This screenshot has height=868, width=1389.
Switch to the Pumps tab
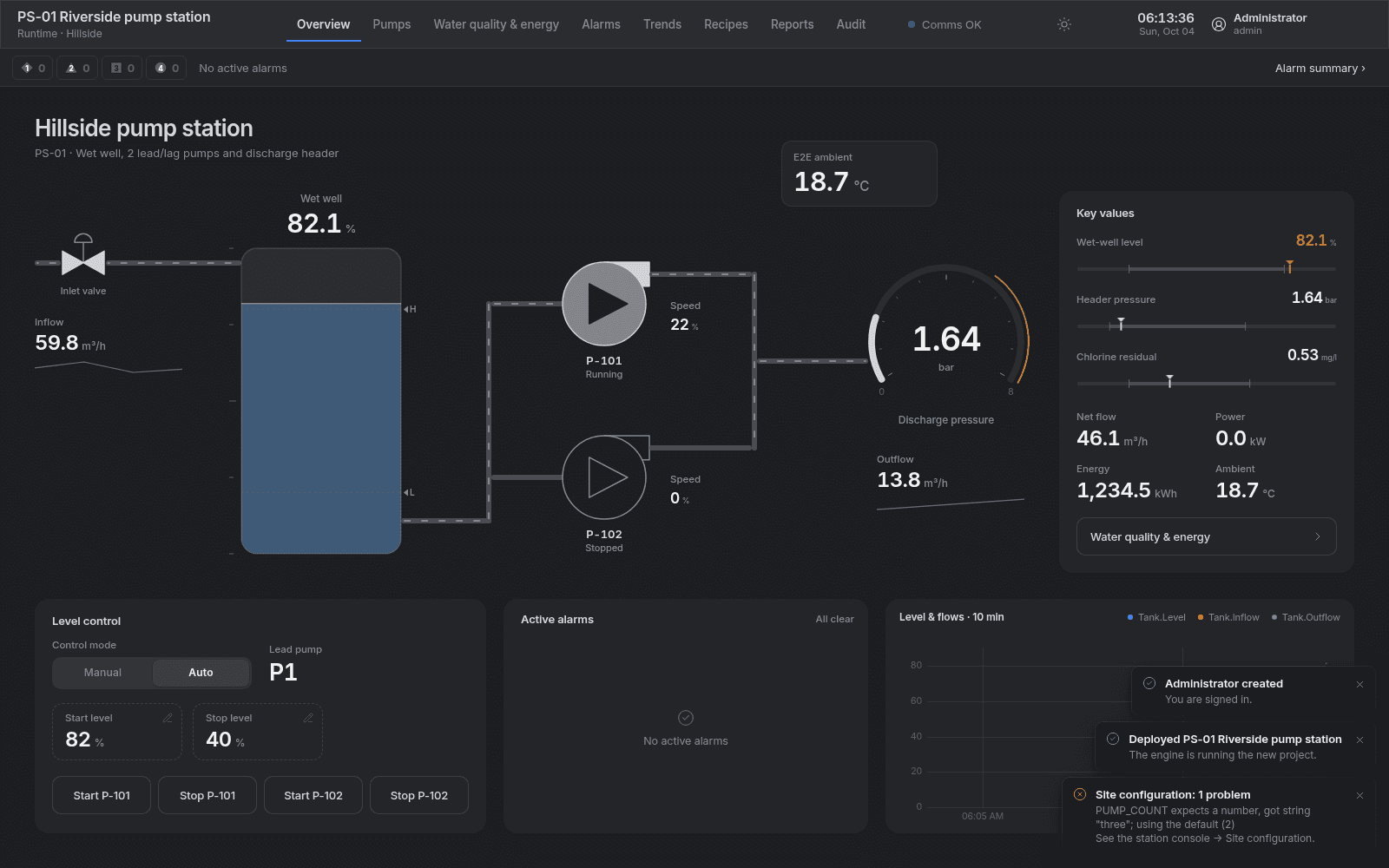point(392,24)
